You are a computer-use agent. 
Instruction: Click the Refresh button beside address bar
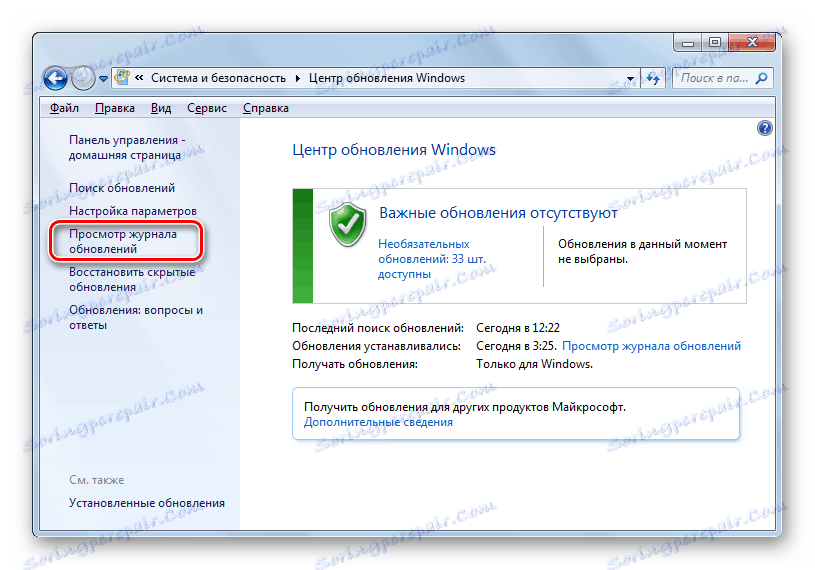[653, 78]
